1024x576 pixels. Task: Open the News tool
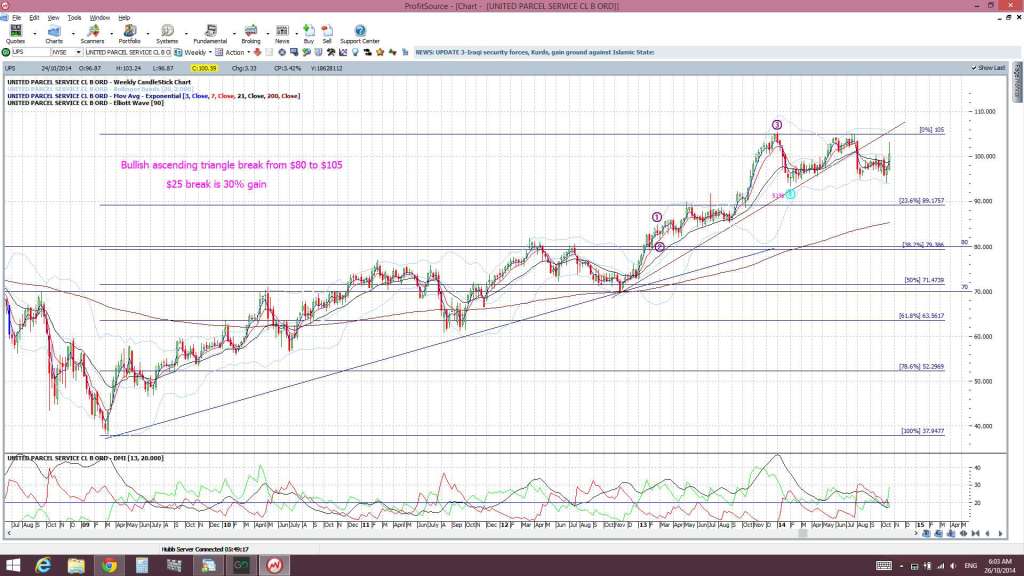pos(282,34)
